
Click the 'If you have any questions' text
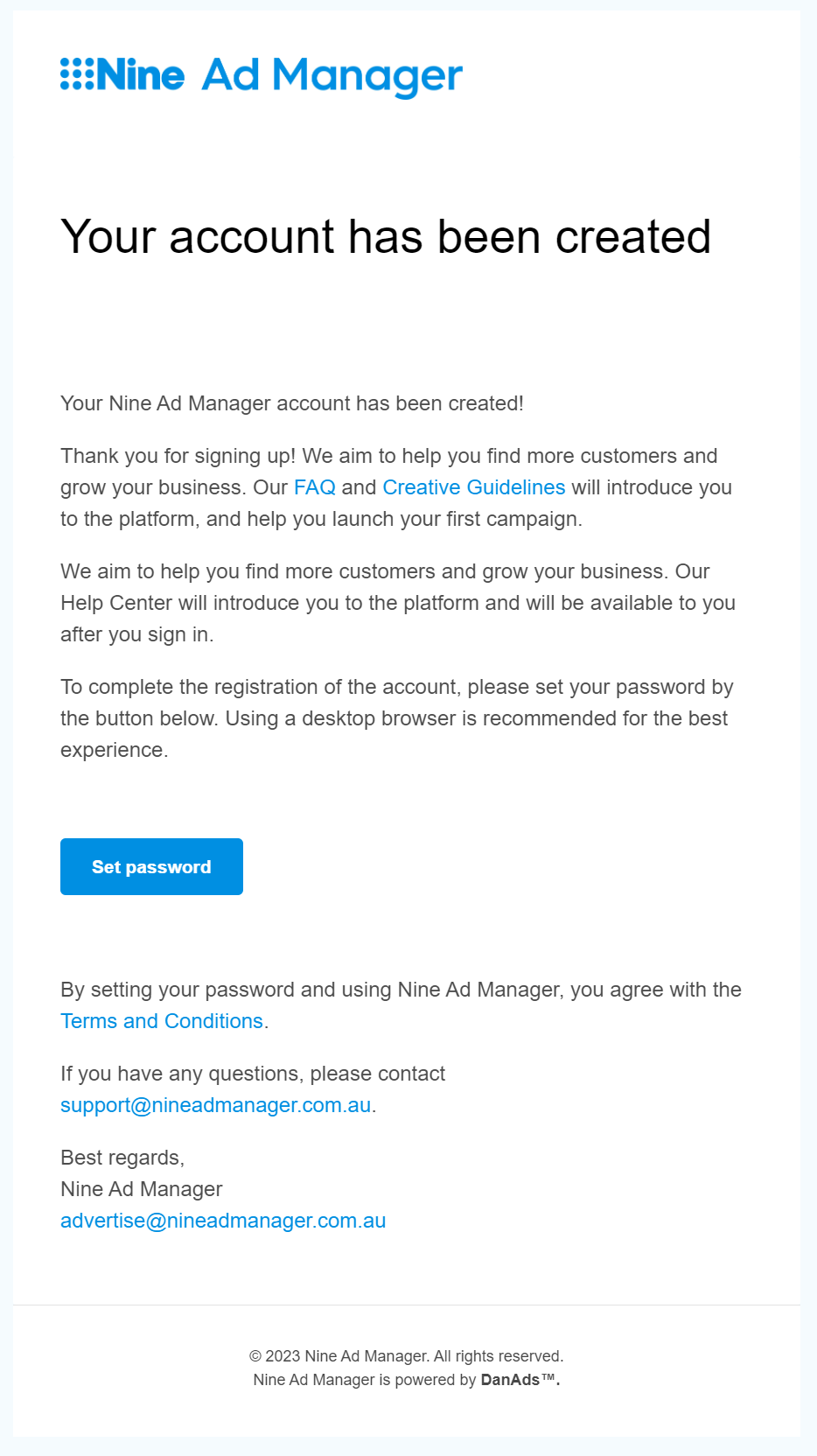pyautogui.click(x=253, y=1074)
